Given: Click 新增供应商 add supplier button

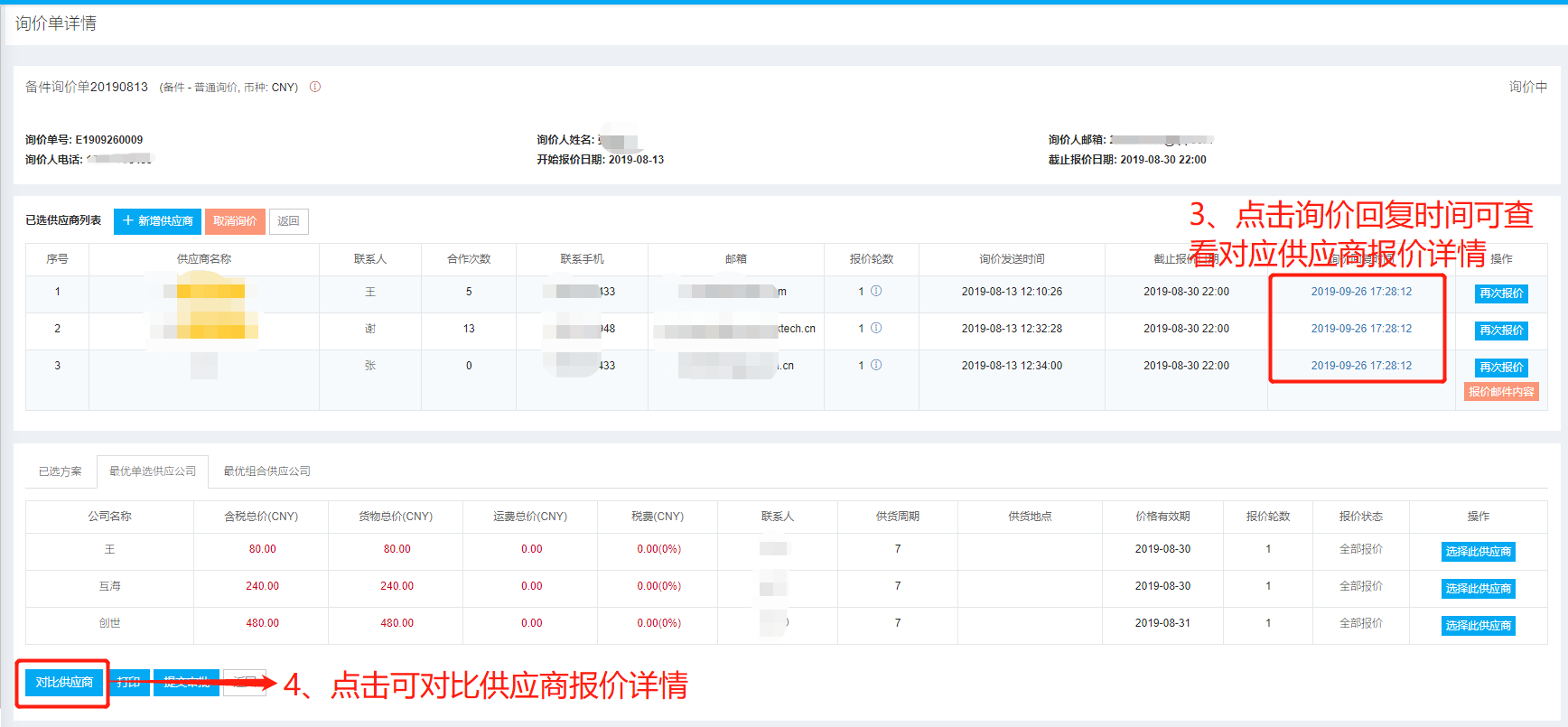Looking at the screenshot, I should 157,221.
